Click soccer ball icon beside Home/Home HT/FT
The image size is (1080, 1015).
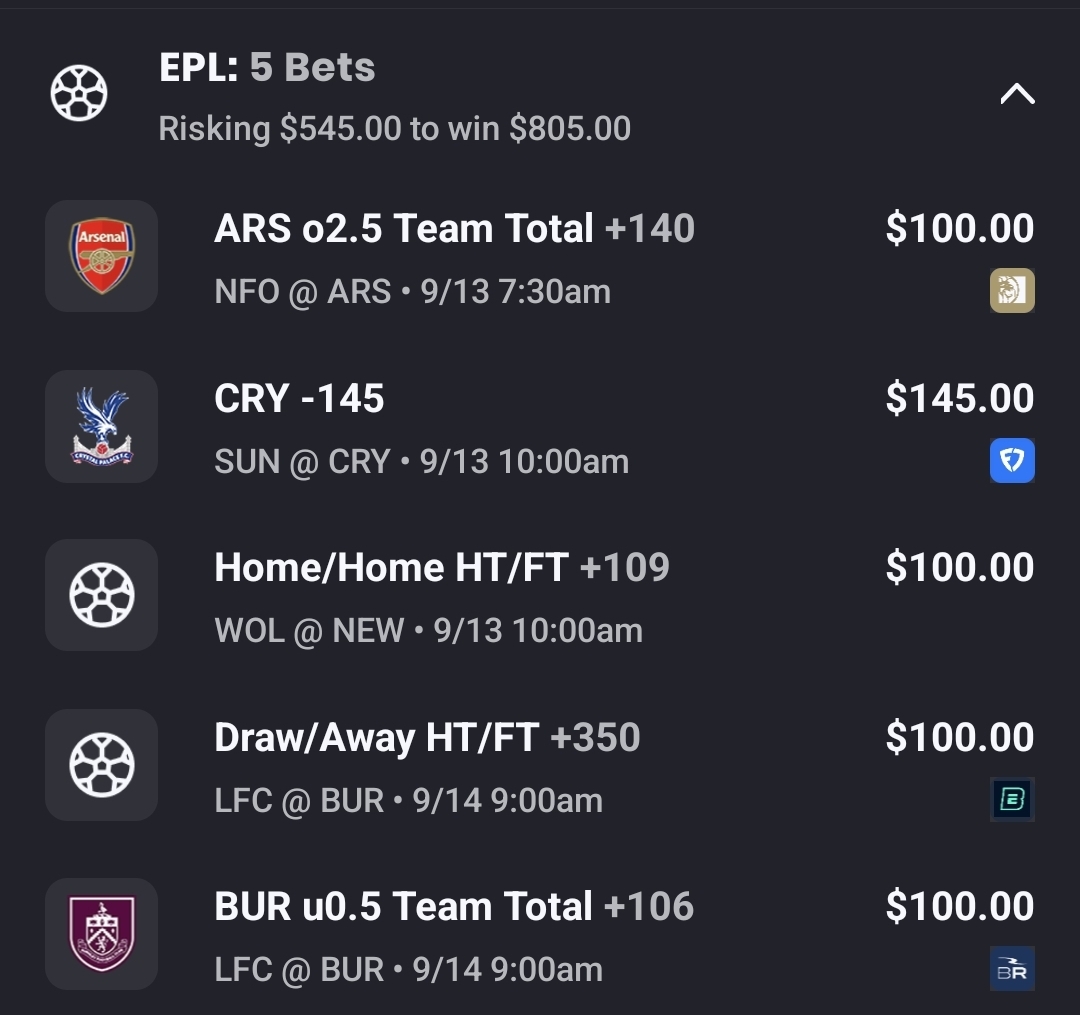point(101,595)
